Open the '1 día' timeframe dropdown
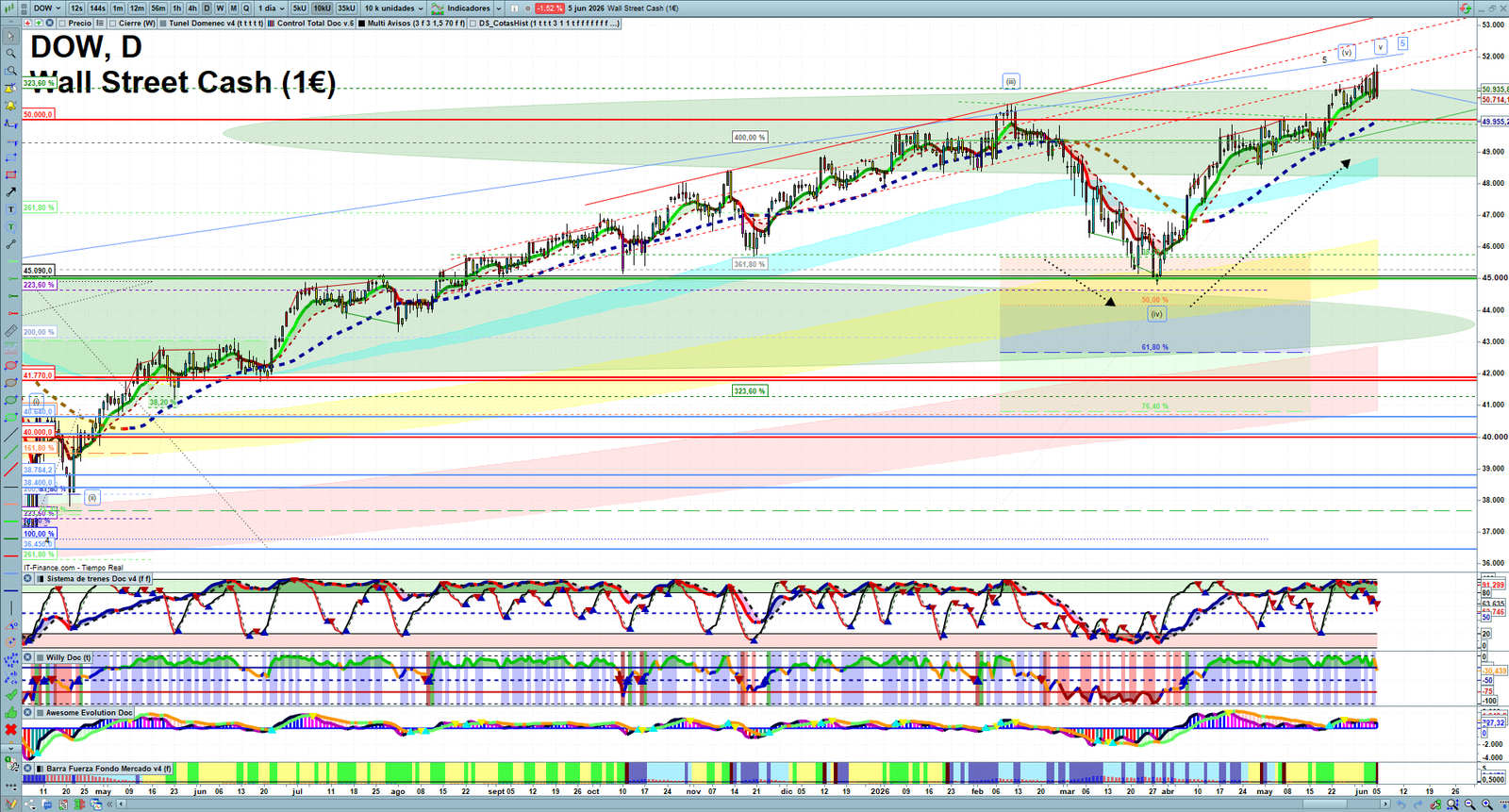Image resolution: width=1509 pixels, height=812 pixels. tap(272, 8)
